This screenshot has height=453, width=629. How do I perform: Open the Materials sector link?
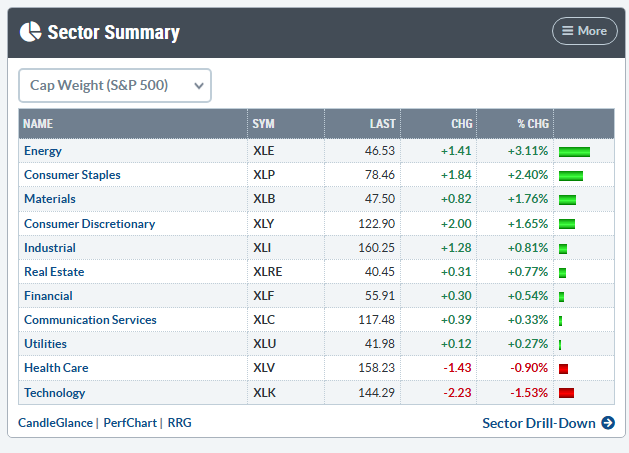click(50, 199)
